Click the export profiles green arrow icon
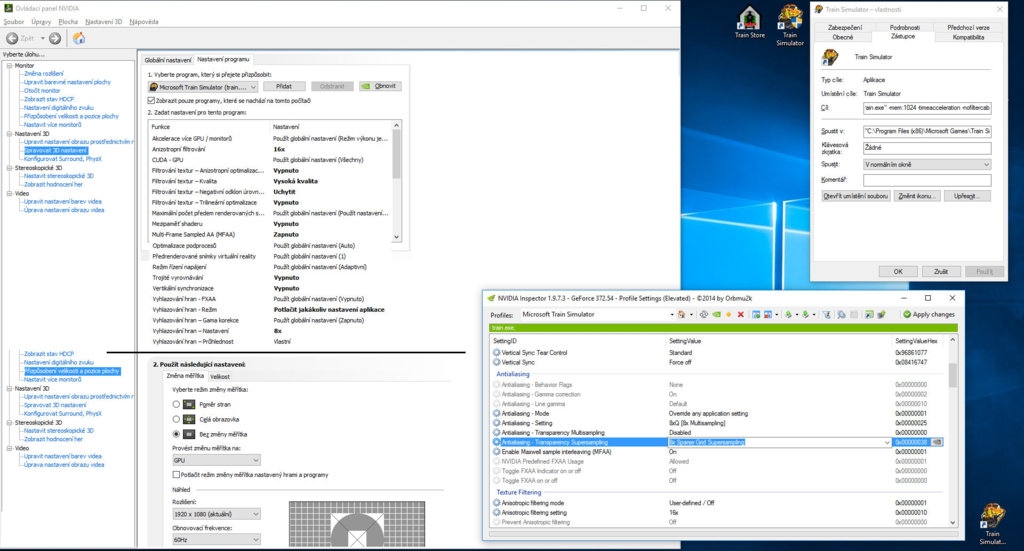This screenshot has height=551, width=1024. coord(788,315)
